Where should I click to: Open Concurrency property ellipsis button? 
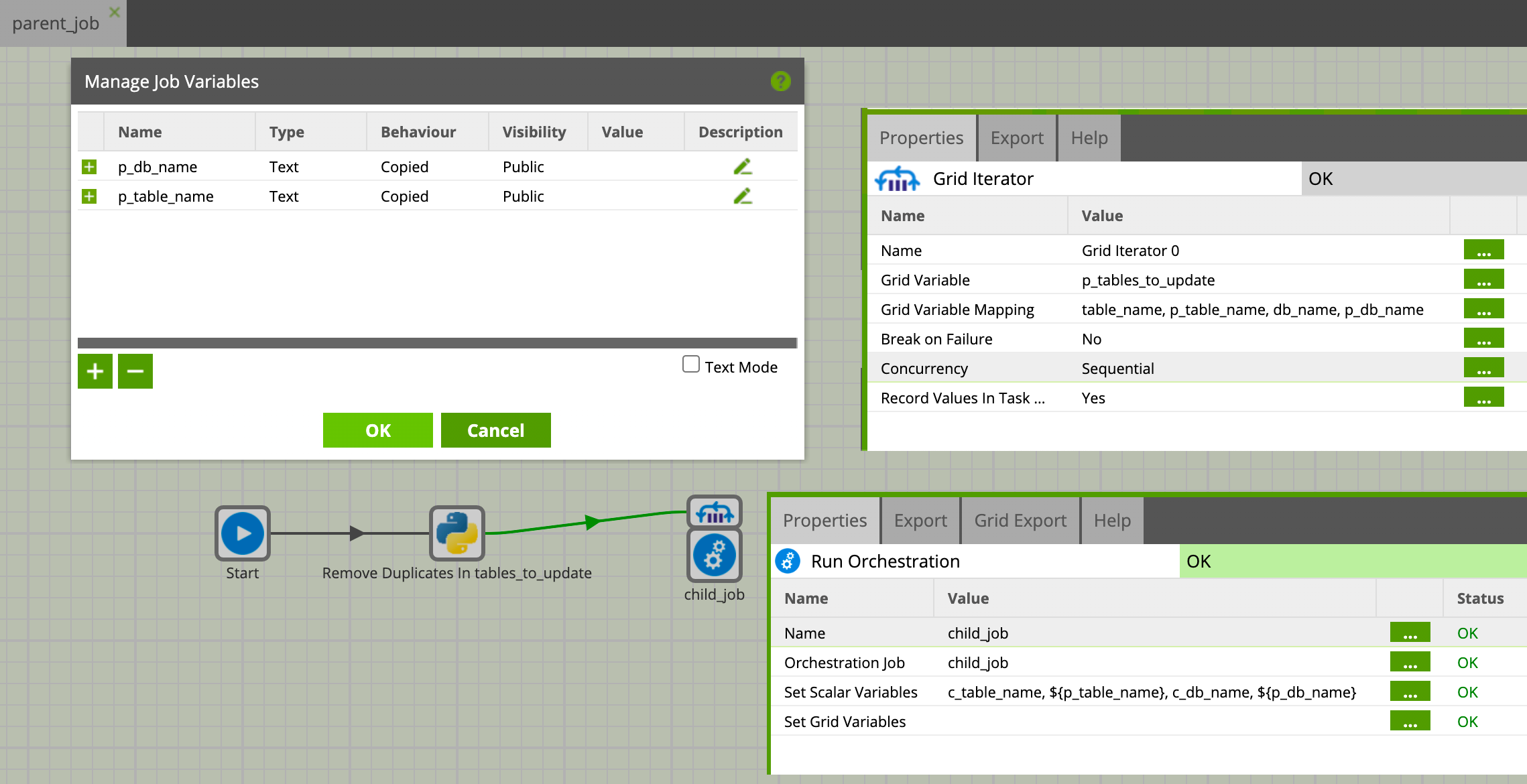point(1483,369)
